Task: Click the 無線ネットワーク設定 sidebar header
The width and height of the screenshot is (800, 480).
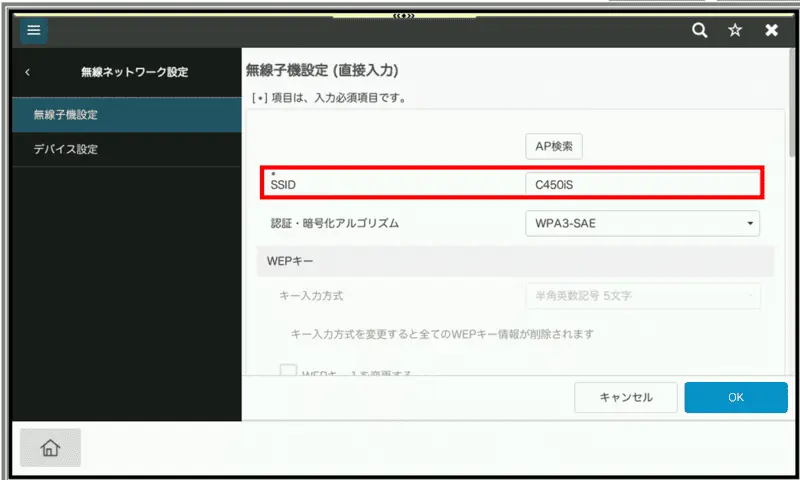Action: 134,72
